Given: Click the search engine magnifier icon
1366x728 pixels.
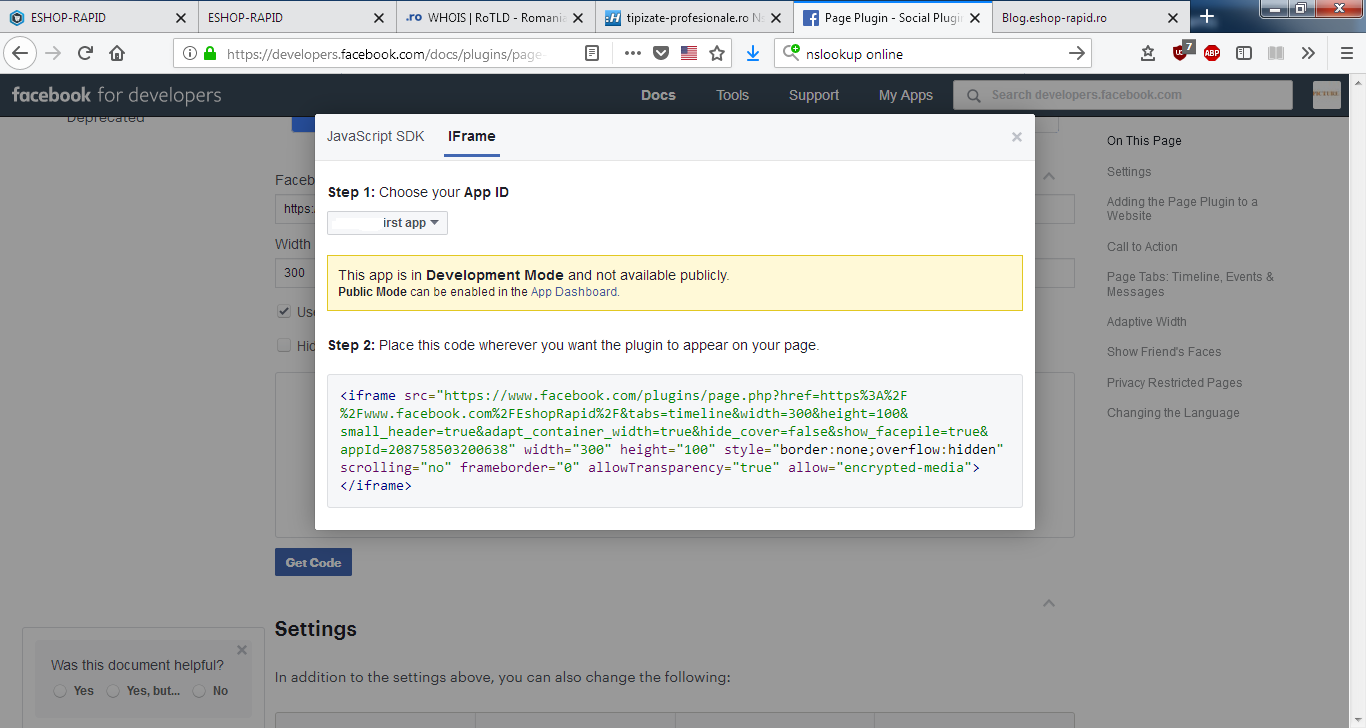Looking at the screenshot, I should pyautogui.click(x=791, y=53).
